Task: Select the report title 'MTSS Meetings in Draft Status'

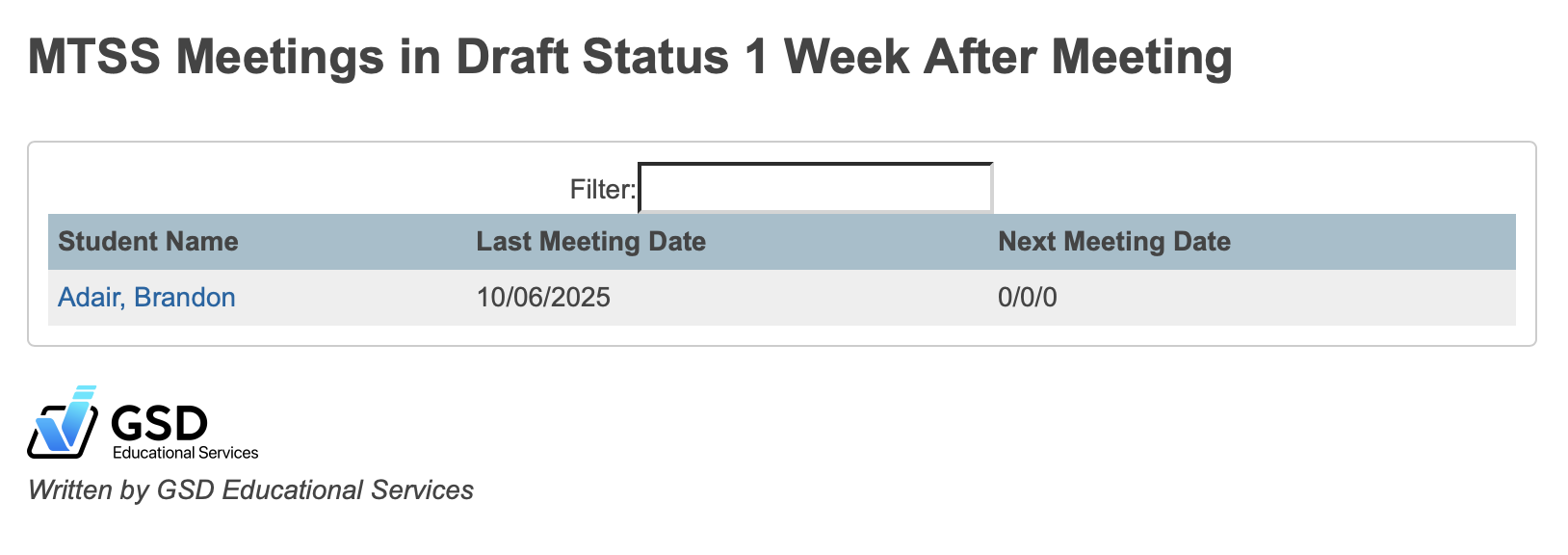Action: pos(631,58)
